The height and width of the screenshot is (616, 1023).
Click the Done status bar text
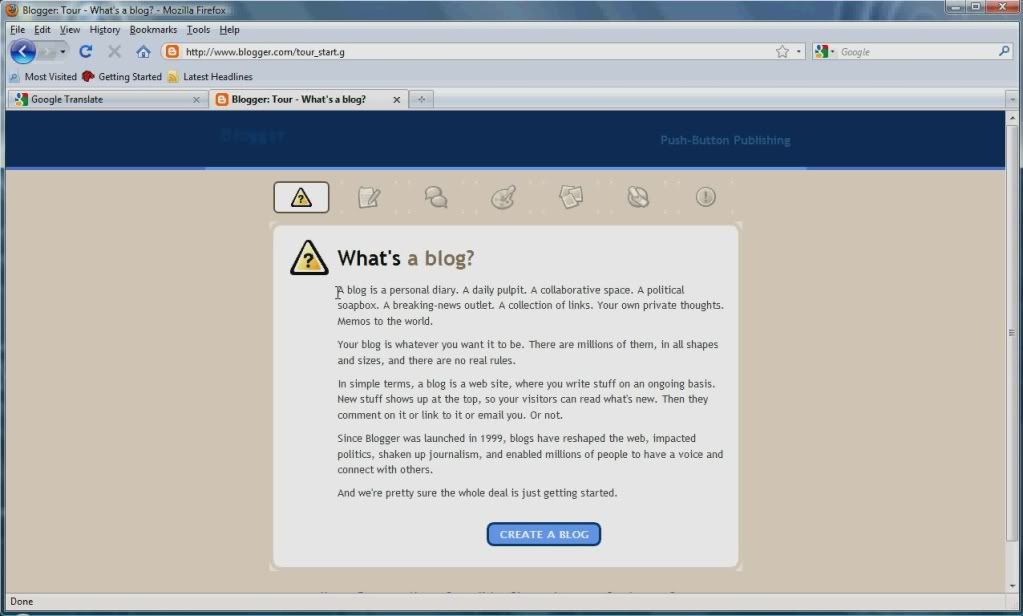[22, 602]
